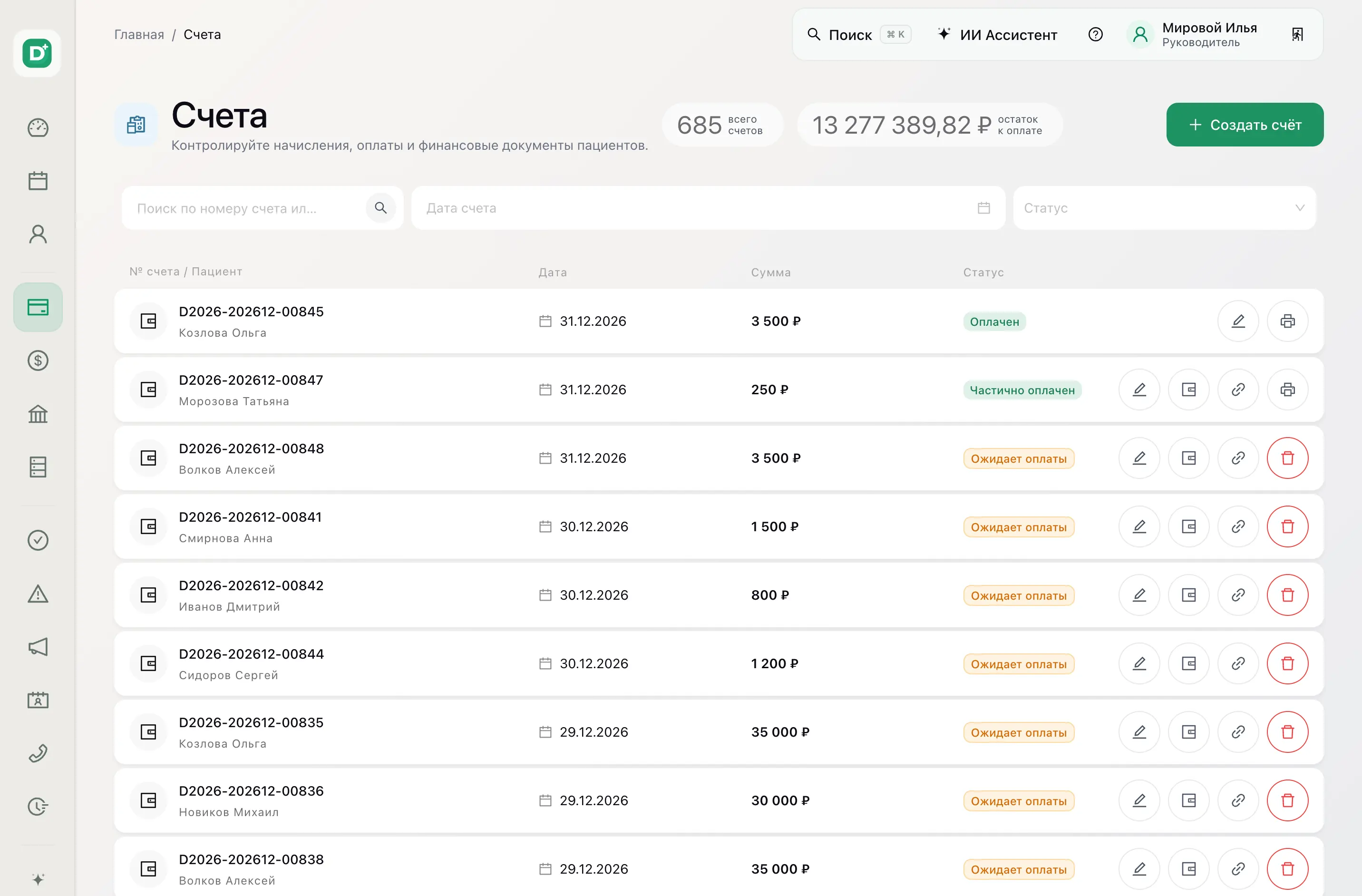Open the megaphone marketing icon in sidebar
The width and height of the screenshot is (1362, 896).
38,647
